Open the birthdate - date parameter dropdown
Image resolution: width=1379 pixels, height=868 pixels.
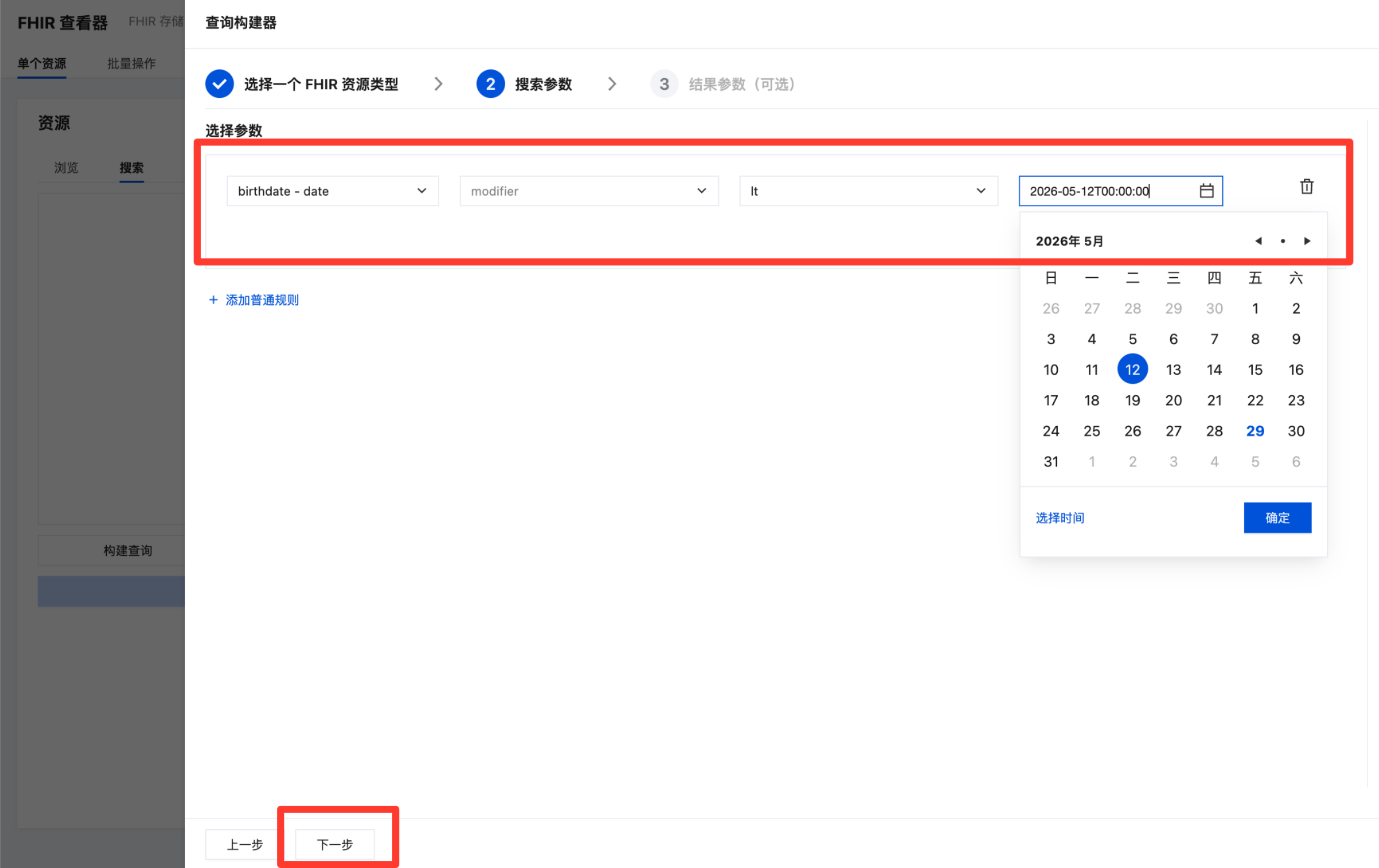click(x=332, y=190)
